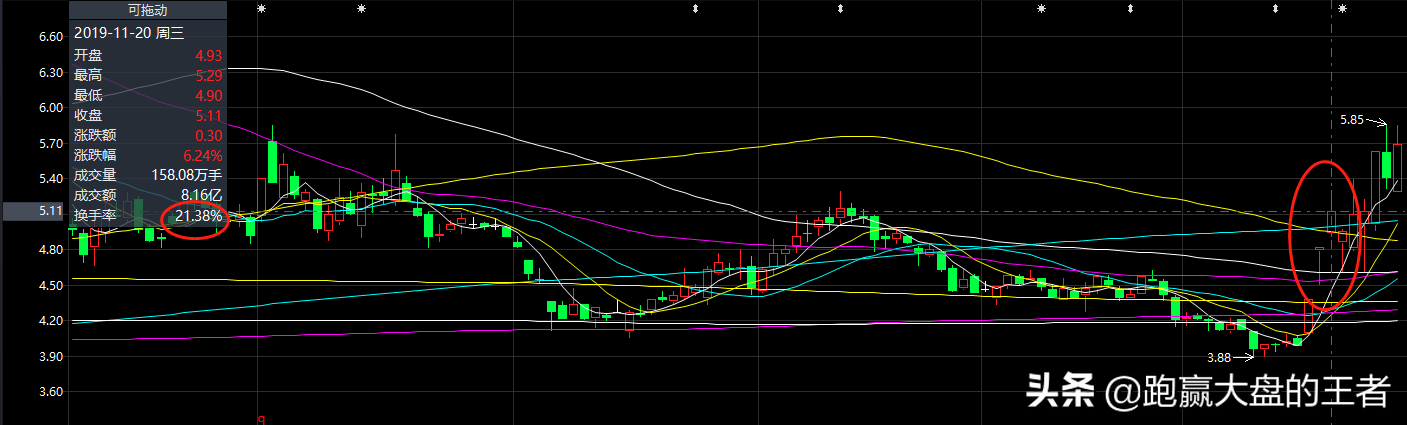Click the leftmost up-down arrow marker

(x=695, y=8)
